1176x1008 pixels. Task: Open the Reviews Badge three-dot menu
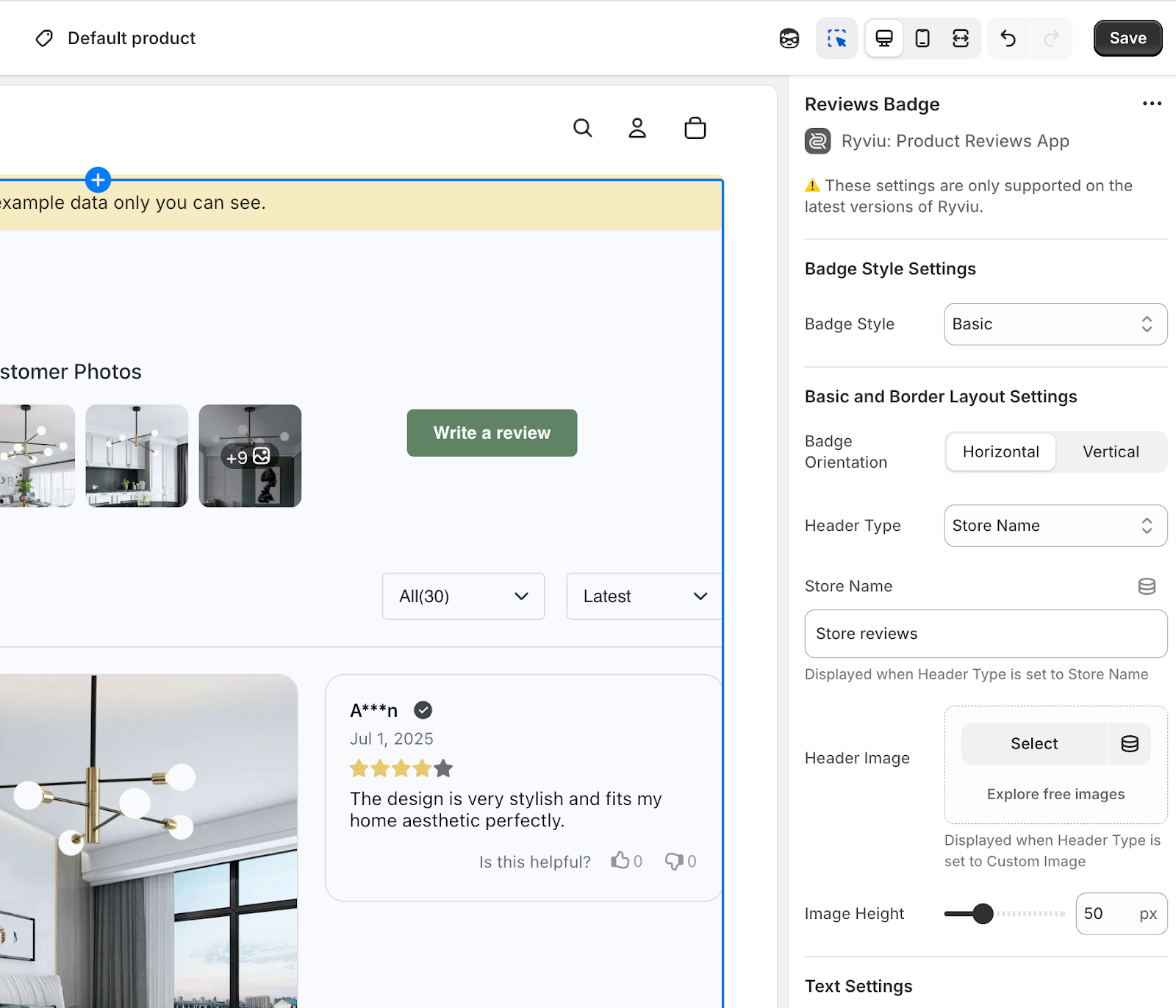[x=1152, y=104]
